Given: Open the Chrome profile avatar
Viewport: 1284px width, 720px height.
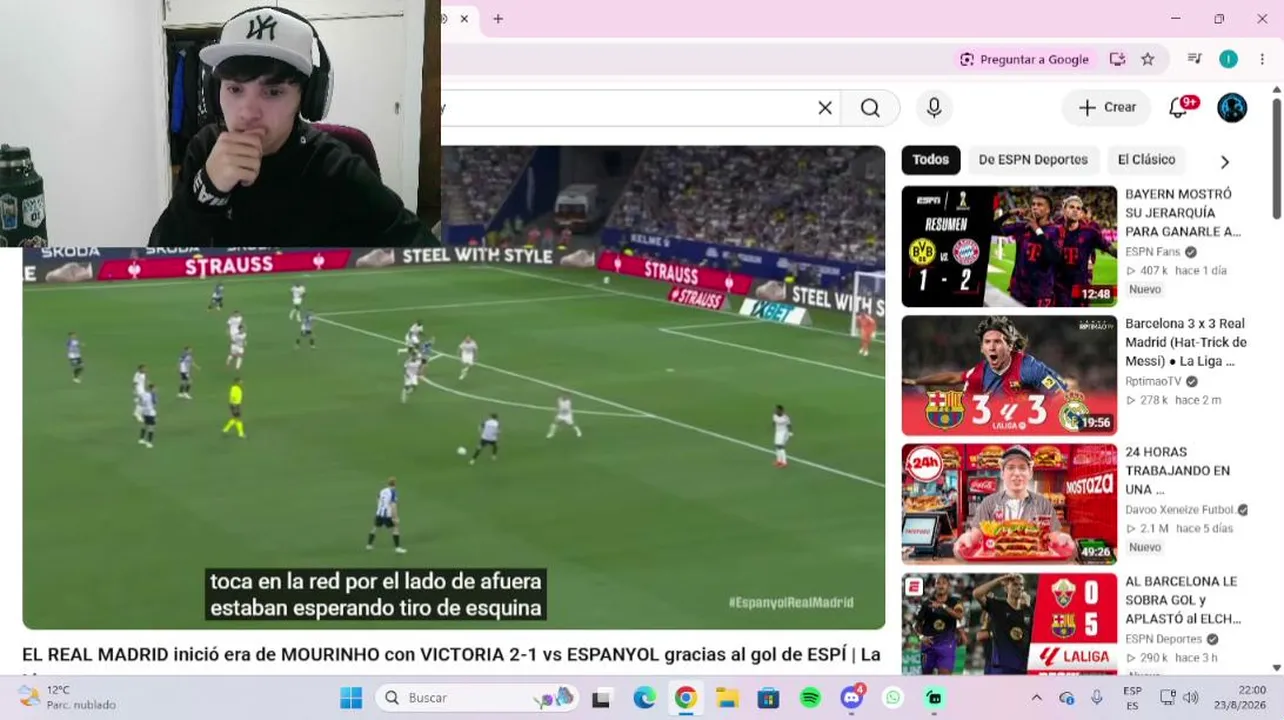Looking at the screenshot, I should pyautogui.click(x=1228, y=60).
